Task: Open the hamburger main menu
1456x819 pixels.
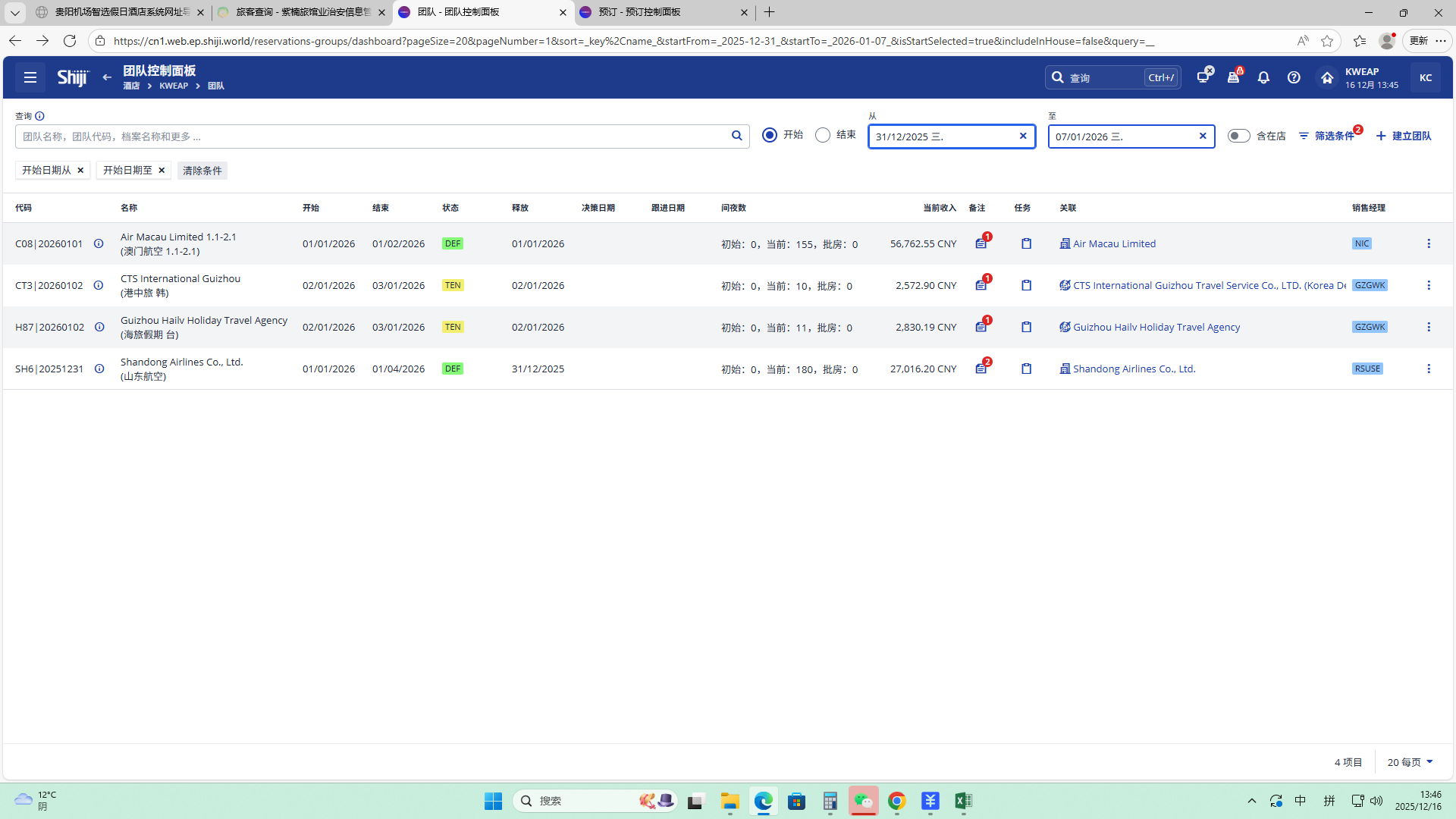Action: coord(30,77)
